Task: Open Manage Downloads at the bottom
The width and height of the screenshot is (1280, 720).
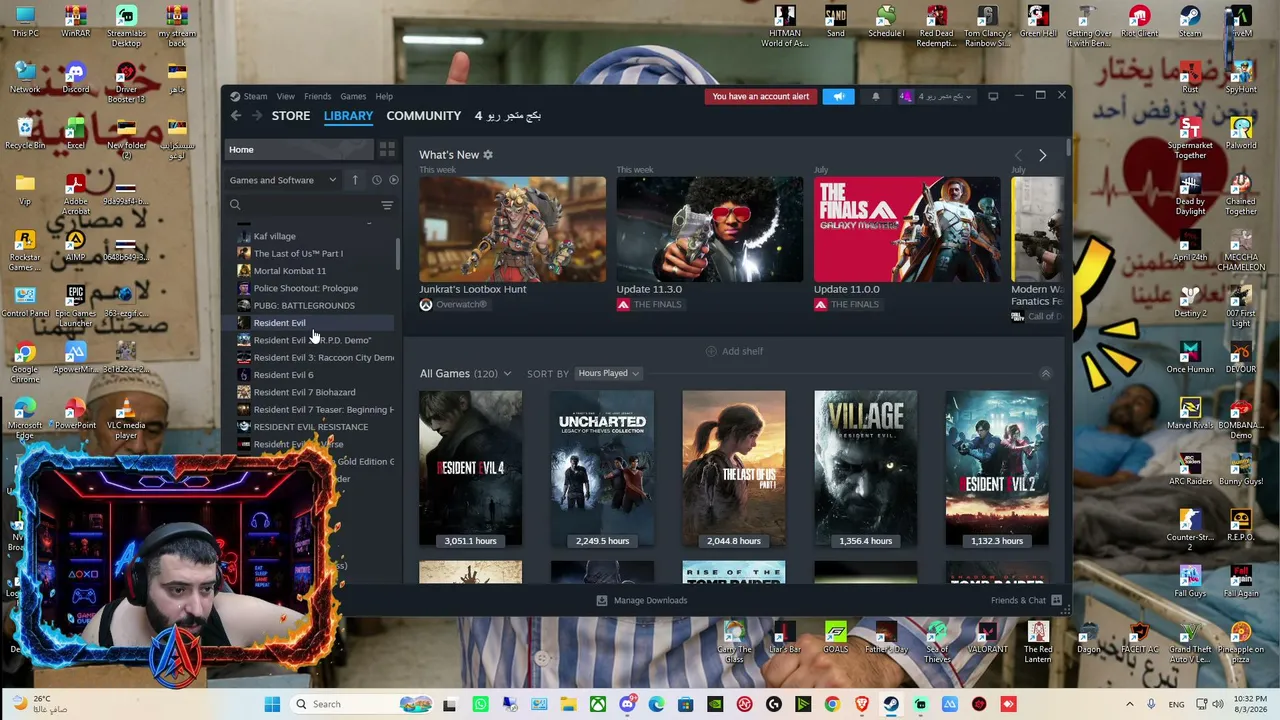Action: point(641,600)
